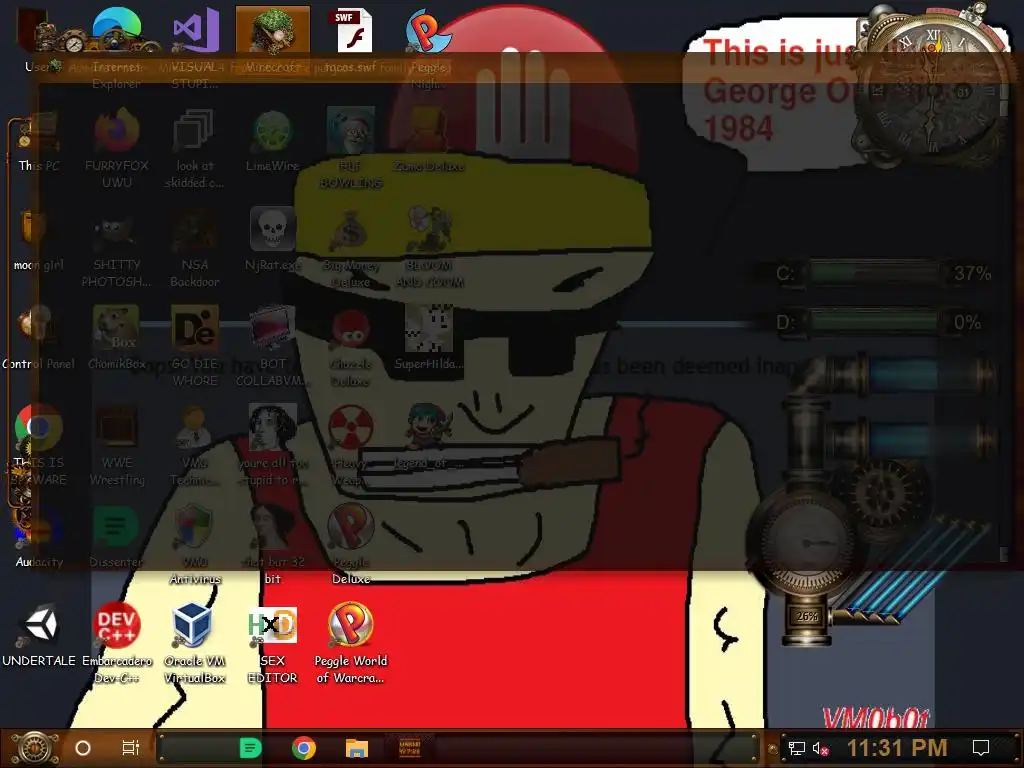Open the Big Money Deluxe icon
1024x768 pixels.
coord(351,248)
